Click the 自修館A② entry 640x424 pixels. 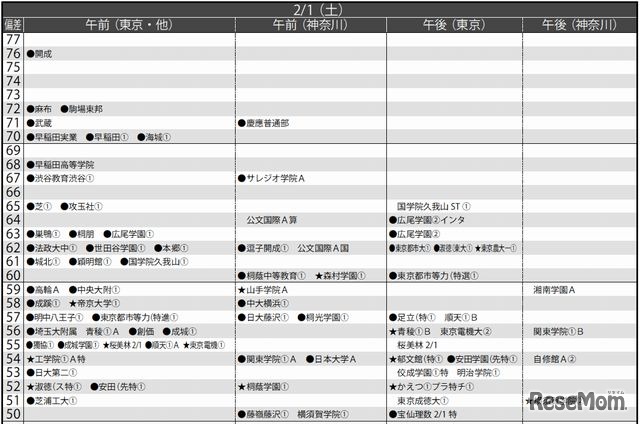coord(554,360)
